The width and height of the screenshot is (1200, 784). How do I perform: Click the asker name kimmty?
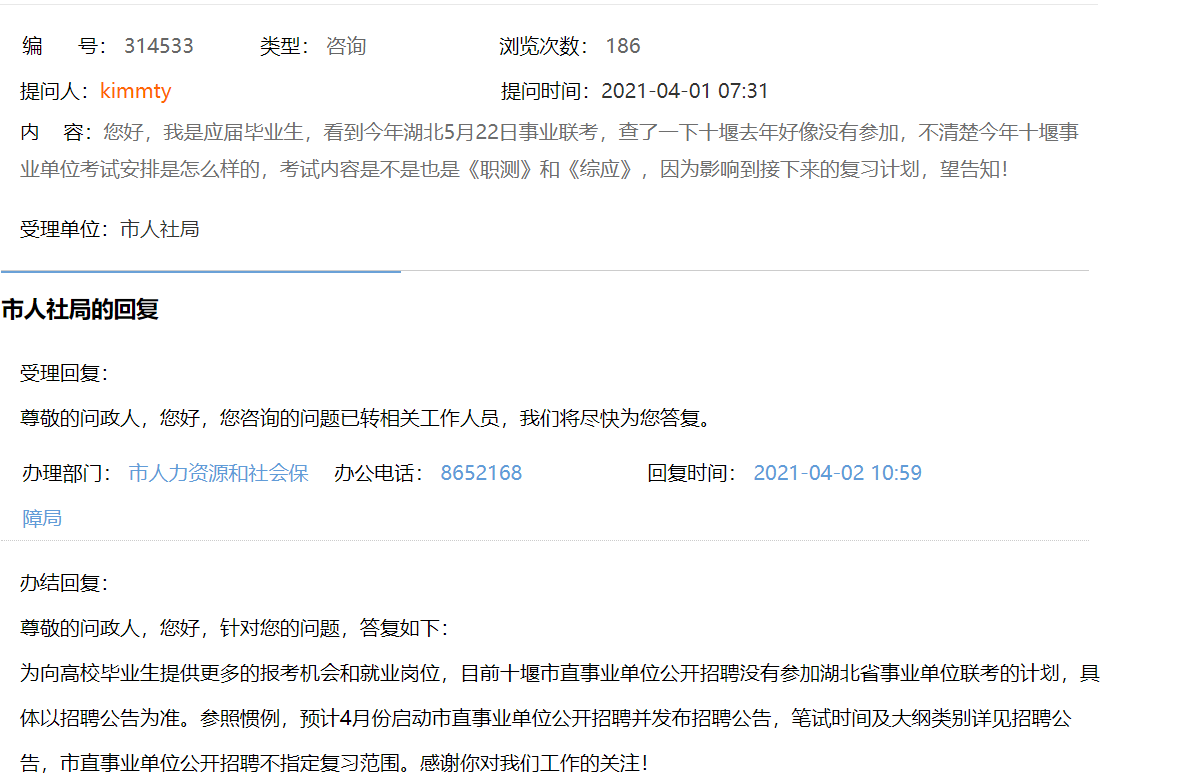click(x=136, y=91)
